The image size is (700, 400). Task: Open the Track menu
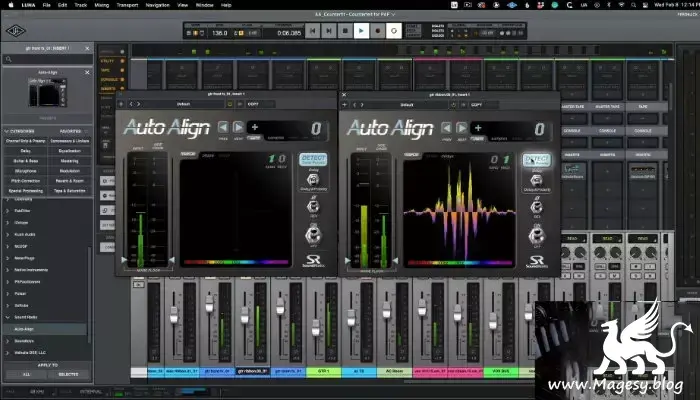[x=81, y=5]
